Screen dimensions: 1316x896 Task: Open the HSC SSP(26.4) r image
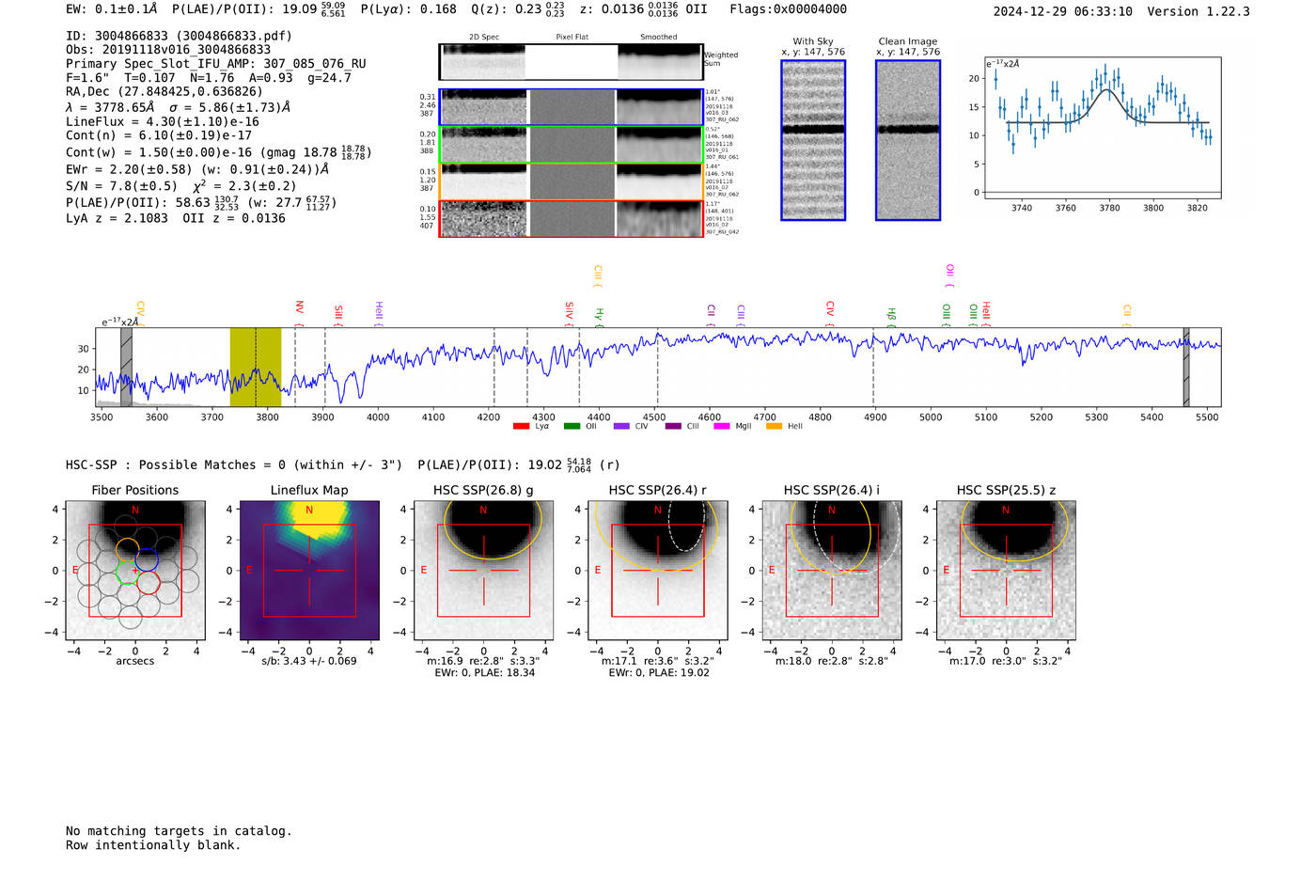[658, 570]
